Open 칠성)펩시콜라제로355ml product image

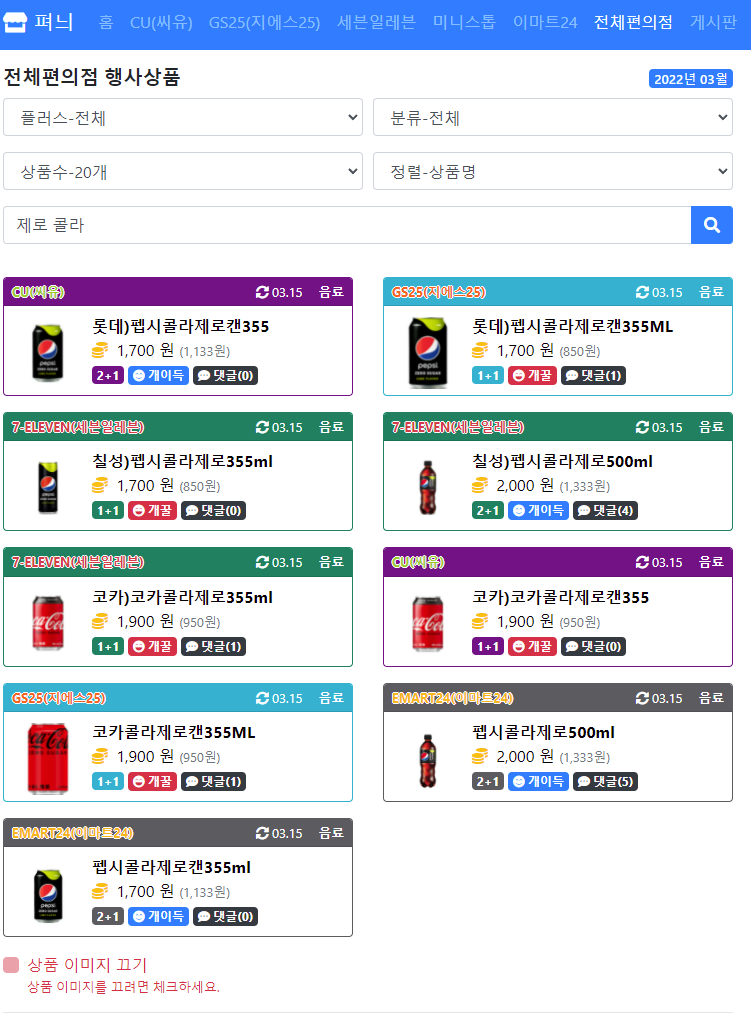[48, 487]
